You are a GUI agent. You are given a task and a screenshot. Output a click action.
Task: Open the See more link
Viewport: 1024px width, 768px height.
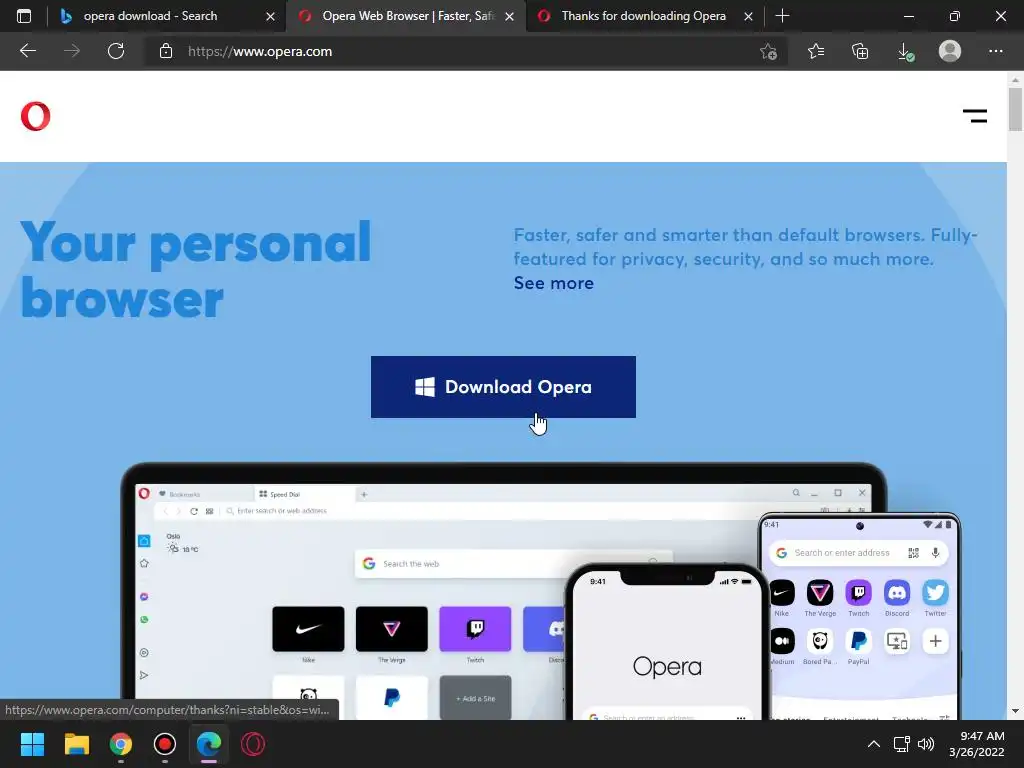point(554,283)
